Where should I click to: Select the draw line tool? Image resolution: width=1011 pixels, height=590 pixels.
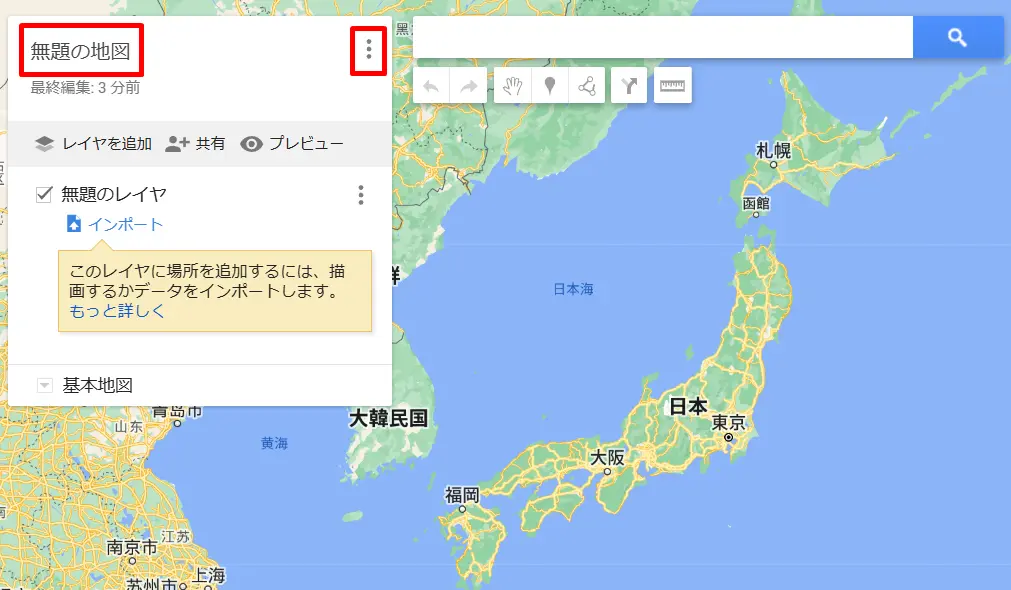click(587, 86)
